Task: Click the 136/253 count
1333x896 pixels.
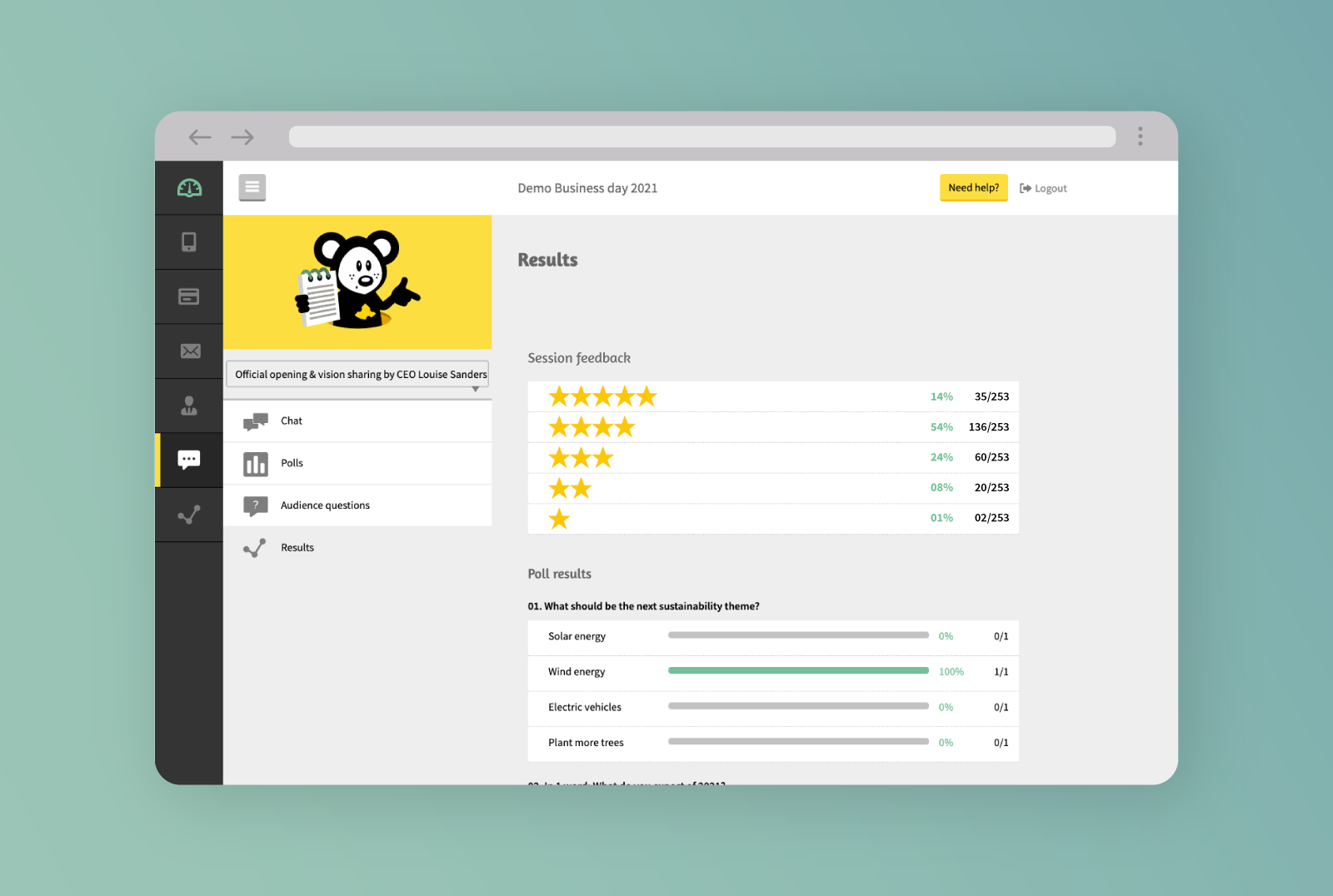Action: [988, 427]
